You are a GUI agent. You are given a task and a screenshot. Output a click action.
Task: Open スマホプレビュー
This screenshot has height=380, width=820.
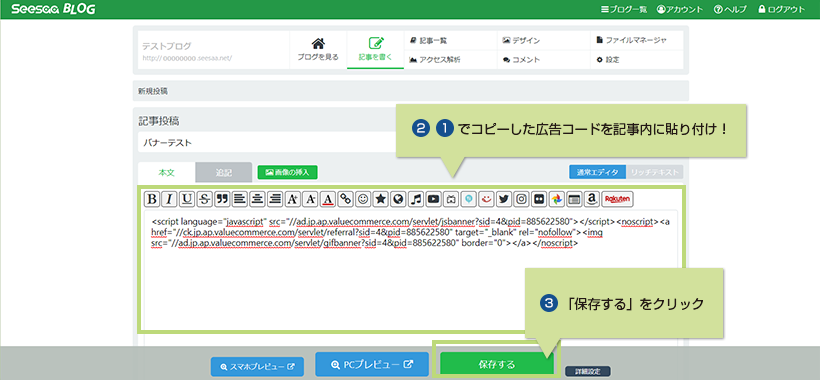pyautogui.click(x=257, y=367)
